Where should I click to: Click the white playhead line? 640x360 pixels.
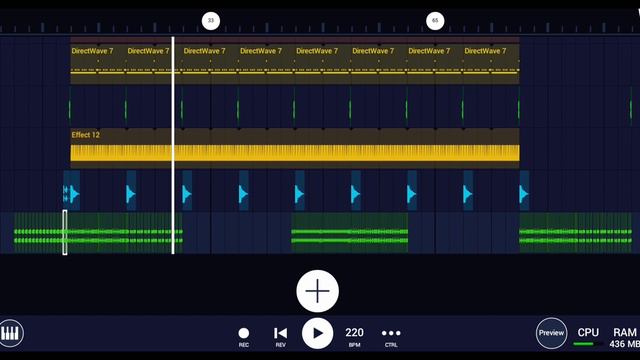pos(173,145)
